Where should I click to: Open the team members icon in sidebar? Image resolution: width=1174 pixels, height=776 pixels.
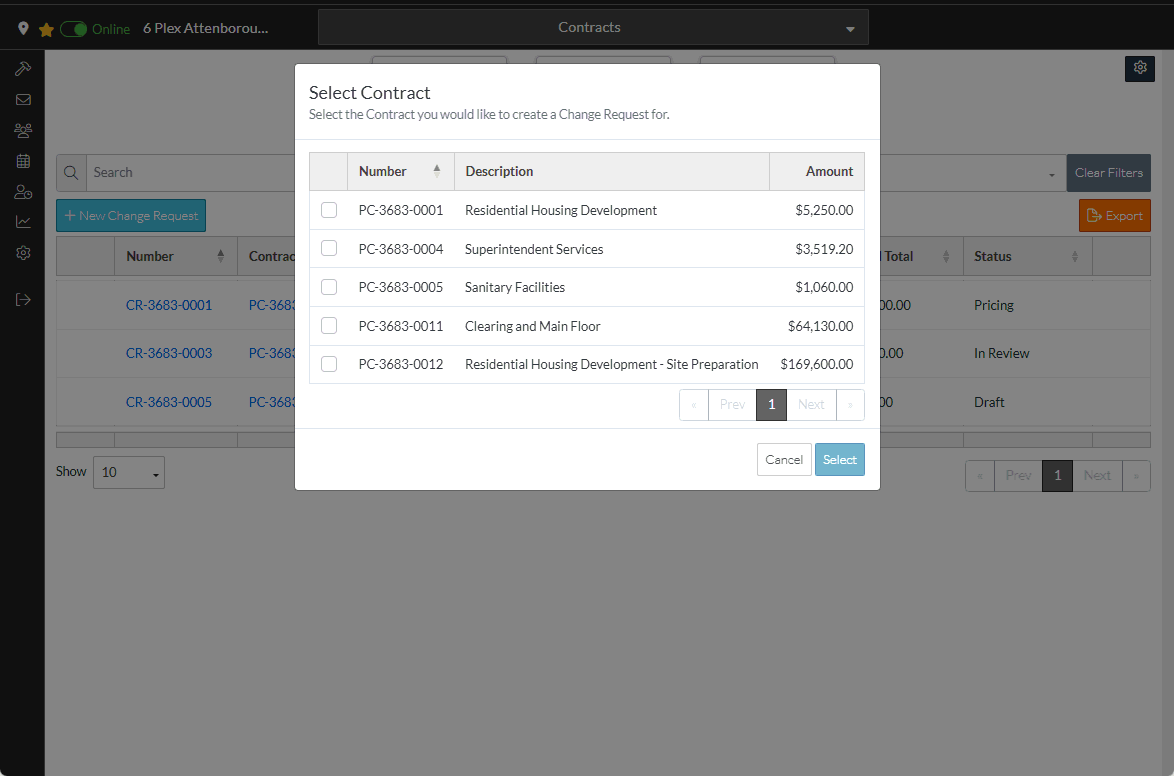[x=23, y=130]
